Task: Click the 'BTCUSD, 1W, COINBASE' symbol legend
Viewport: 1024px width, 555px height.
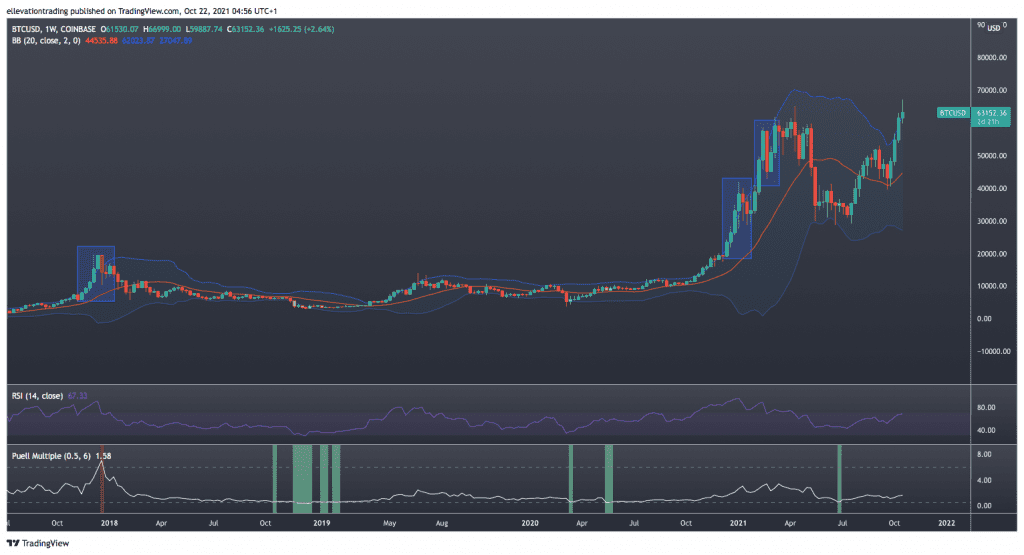Action: pyautogui.click(x=54, y=29)
